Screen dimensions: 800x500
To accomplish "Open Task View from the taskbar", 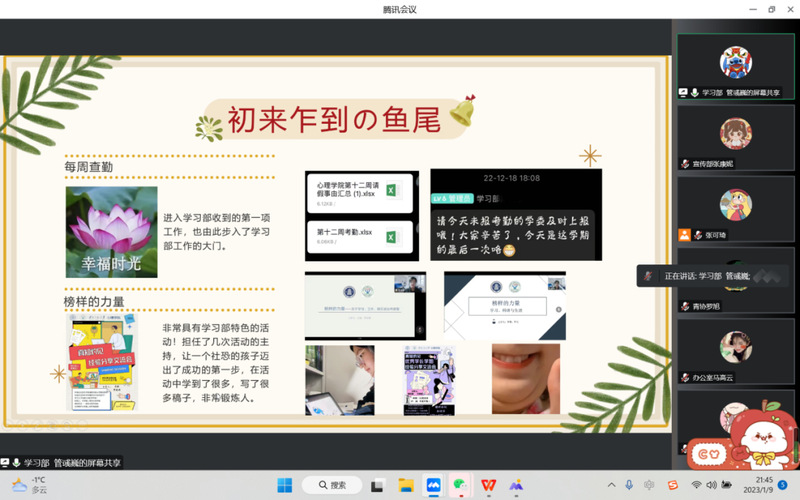I will 378,485.
